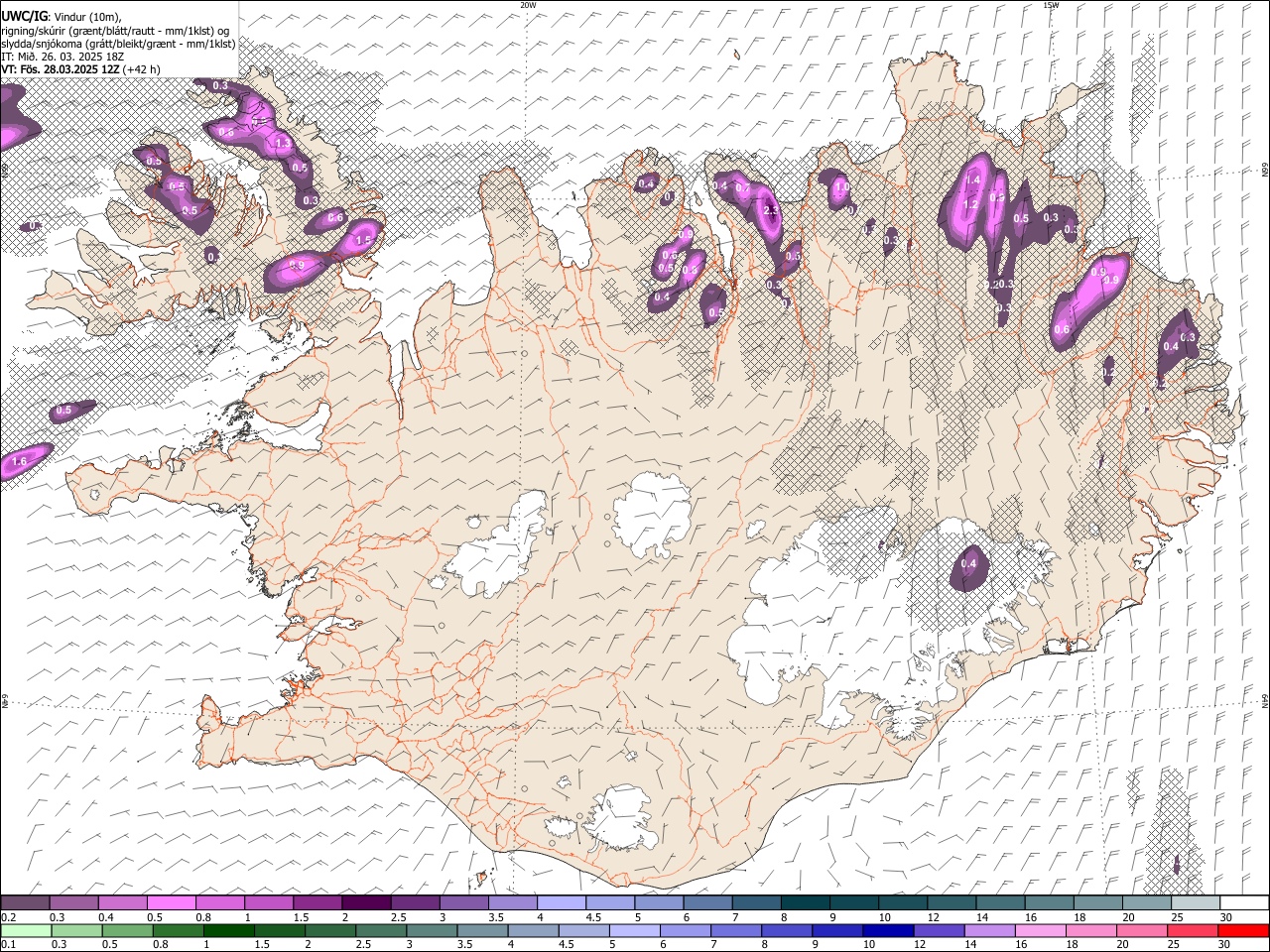Click the 20W longitude label

tap(529, 5)
